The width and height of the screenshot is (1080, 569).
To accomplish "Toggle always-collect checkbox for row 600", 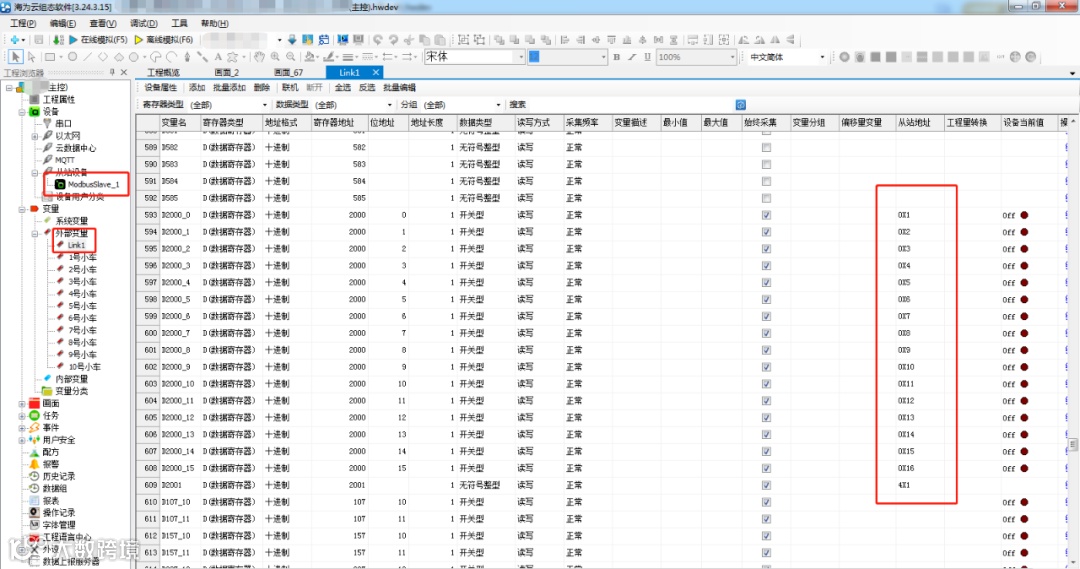I will click(x=766, y=333).
